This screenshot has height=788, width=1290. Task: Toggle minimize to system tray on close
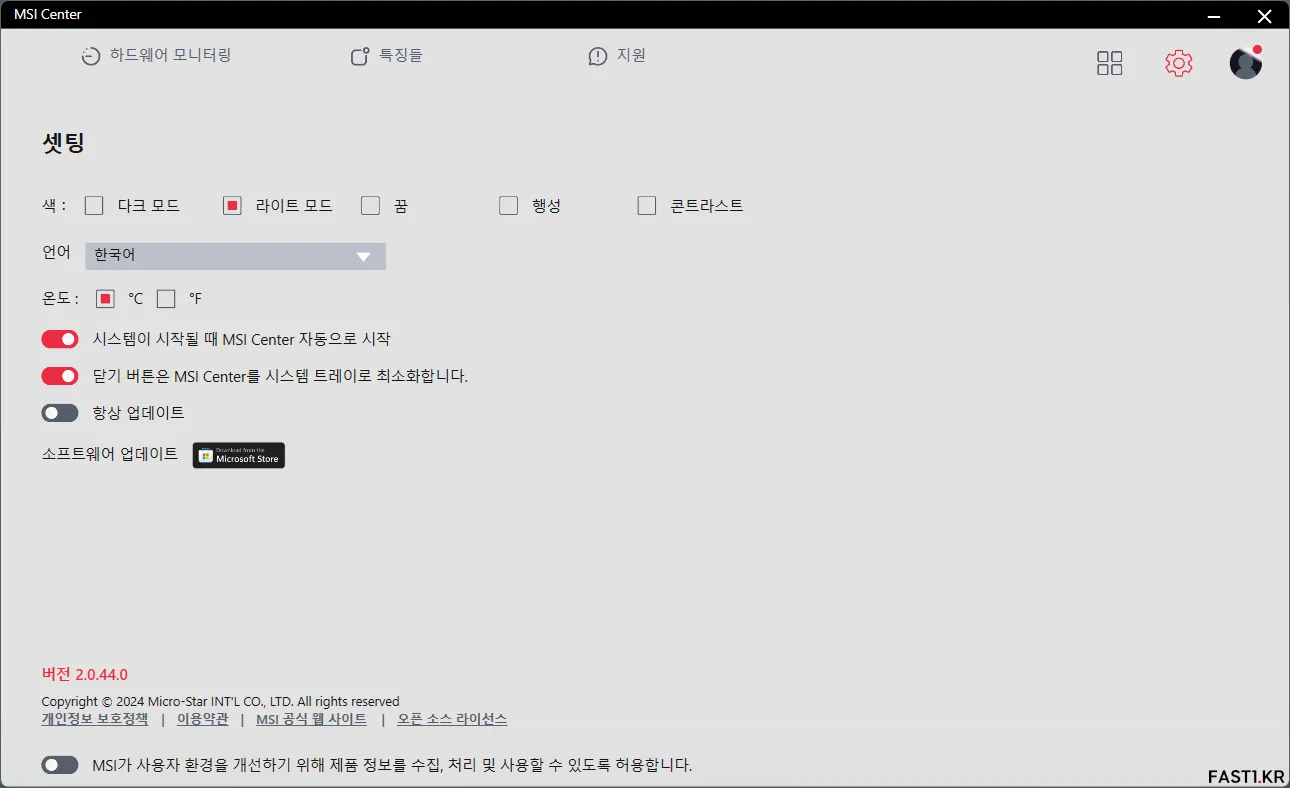pos(60,376)
